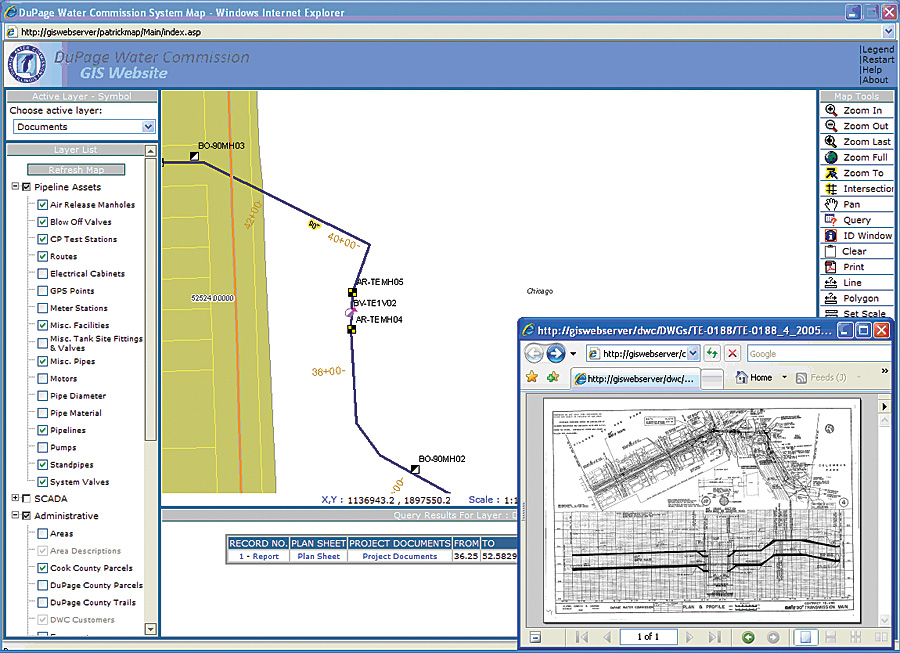900x653 pixels.
Task: Check the SCADA group checkbox
Action: (x=26, y=499)
